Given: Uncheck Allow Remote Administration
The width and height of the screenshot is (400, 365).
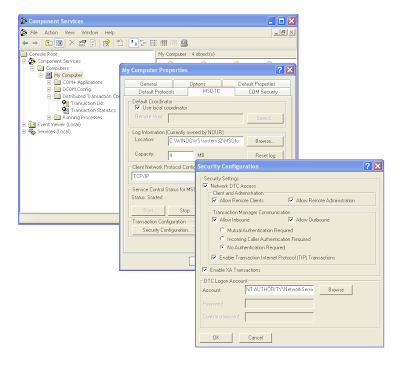Looking at the screenshot, I should click(x=291, y=200).
